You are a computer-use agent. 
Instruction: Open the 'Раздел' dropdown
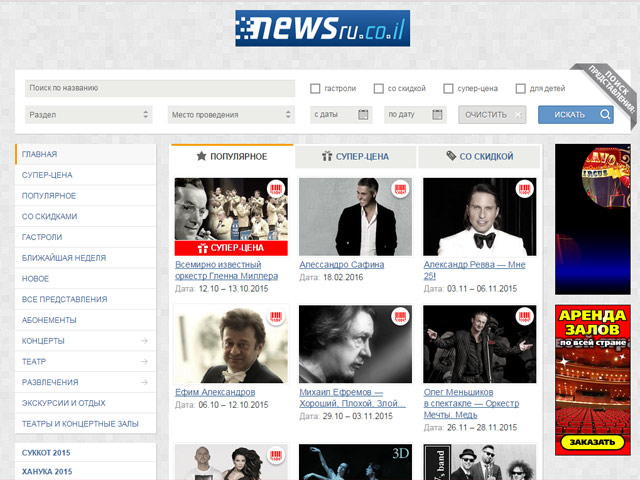89,115
